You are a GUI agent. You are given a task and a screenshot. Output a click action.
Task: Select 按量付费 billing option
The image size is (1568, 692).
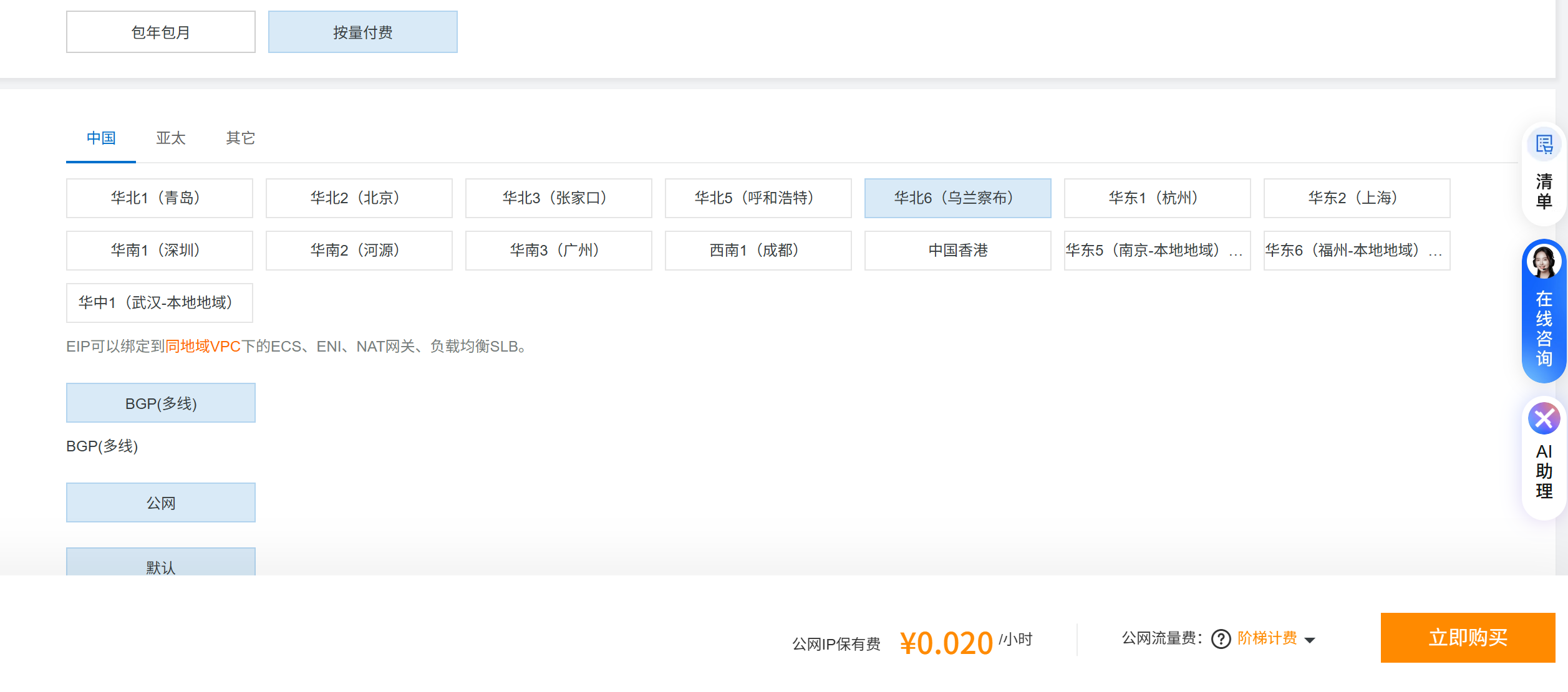[x=362, y=32]
